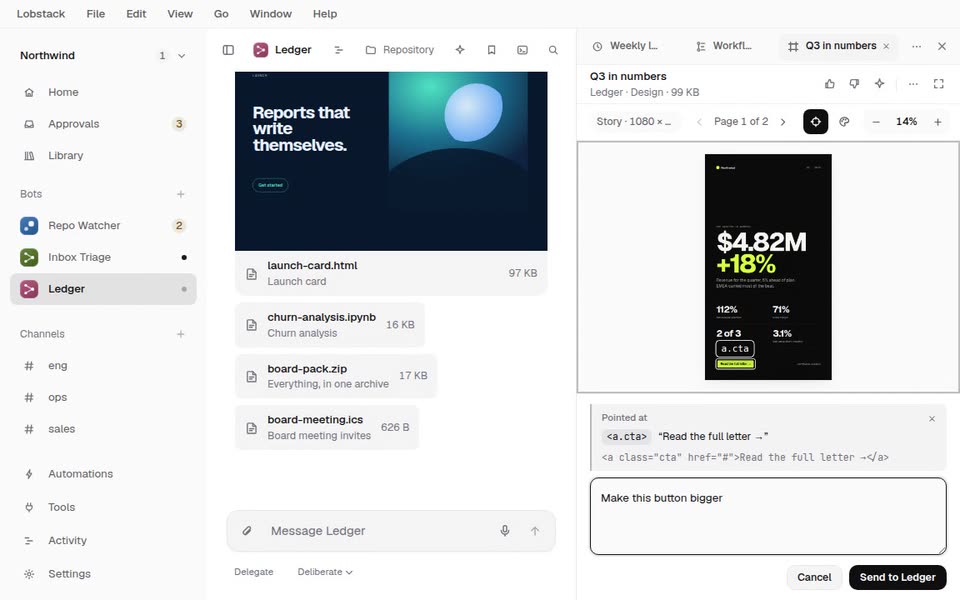
Task: Open the eng channel
Action: click(103, 366)
